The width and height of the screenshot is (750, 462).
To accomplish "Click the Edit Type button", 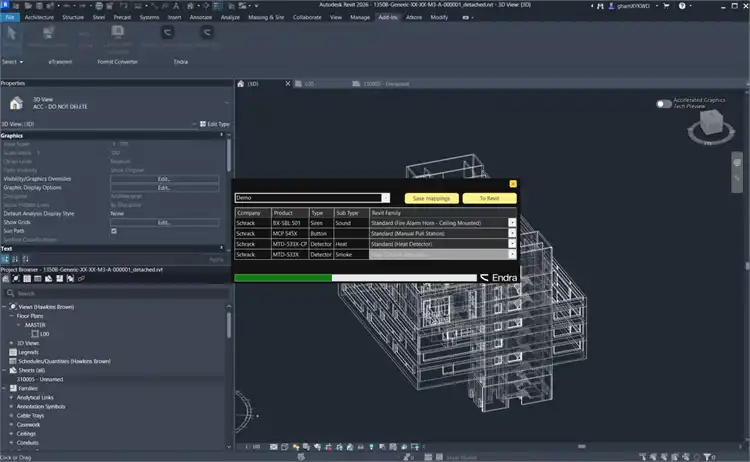I will [215, 124].
